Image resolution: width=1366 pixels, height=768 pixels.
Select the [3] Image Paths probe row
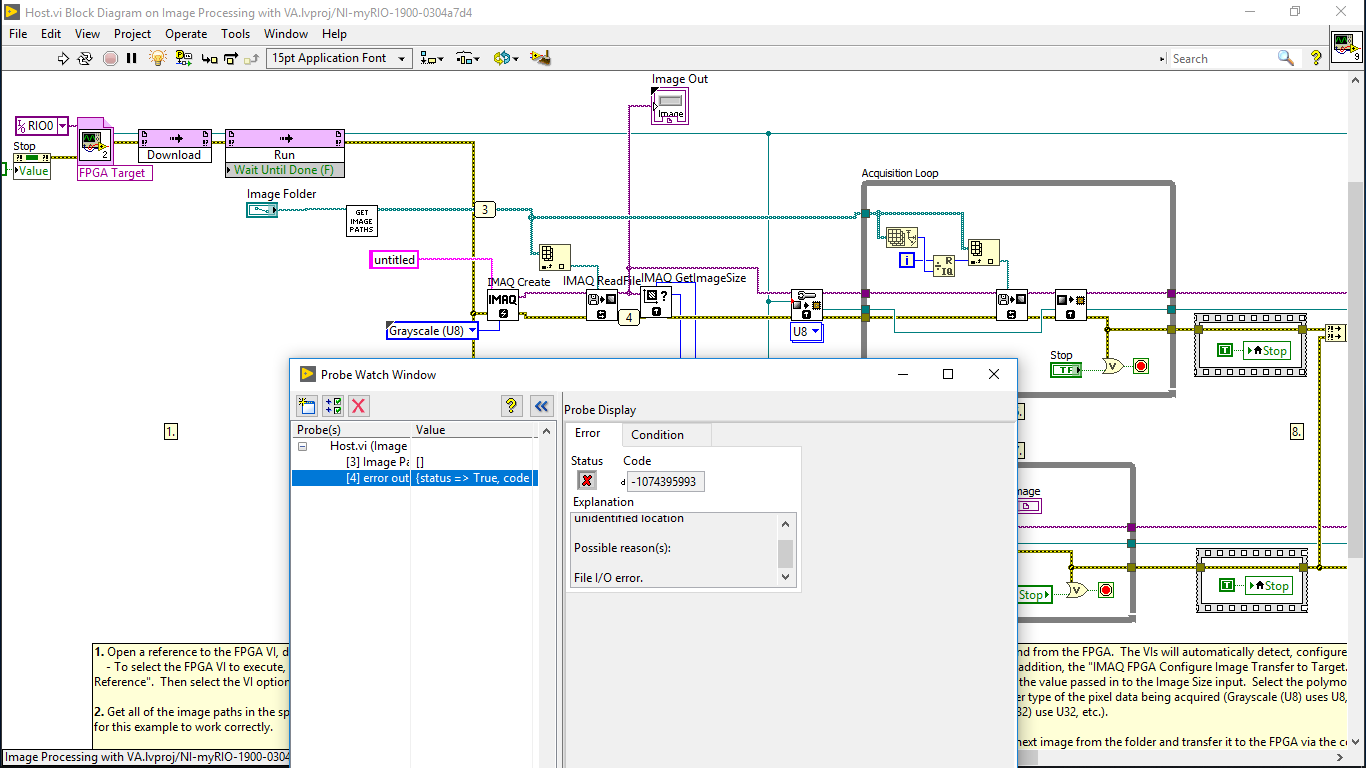click(377, 462)
